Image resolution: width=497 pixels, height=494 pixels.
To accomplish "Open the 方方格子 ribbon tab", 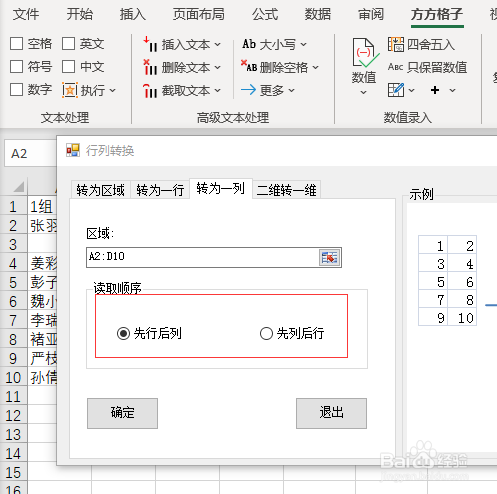I will 437,14.
